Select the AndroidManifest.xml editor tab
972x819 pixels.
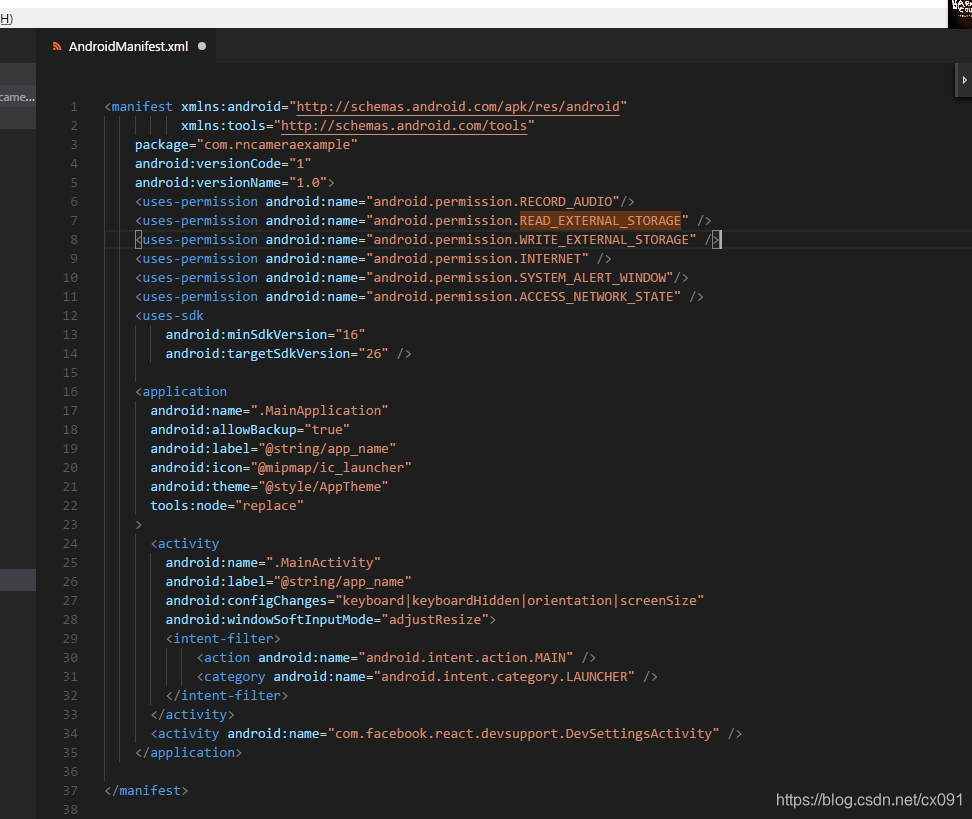tap(128, 46)
